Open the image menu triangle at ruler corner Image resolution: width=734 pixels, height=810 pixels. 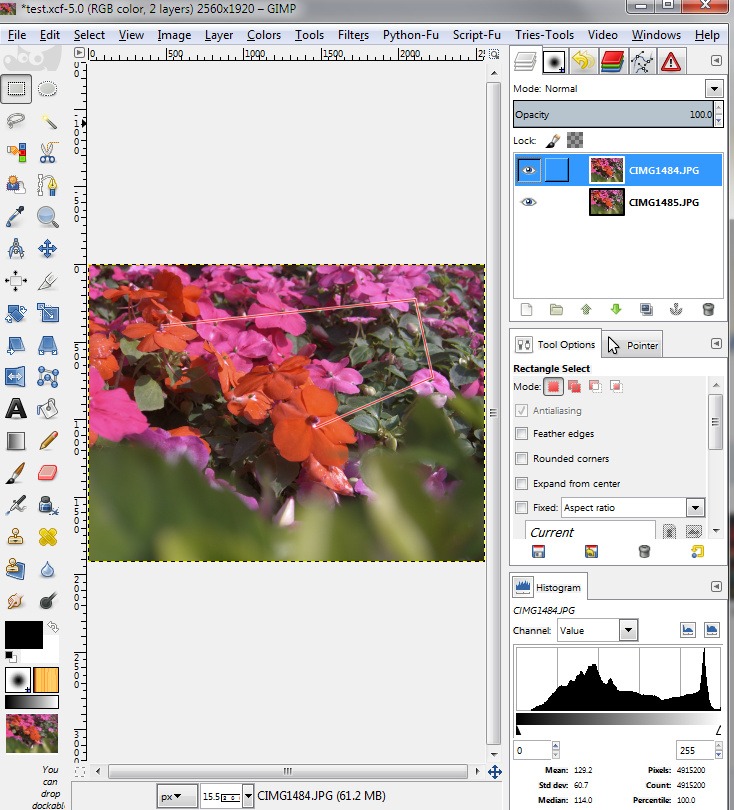pos(79,53)
